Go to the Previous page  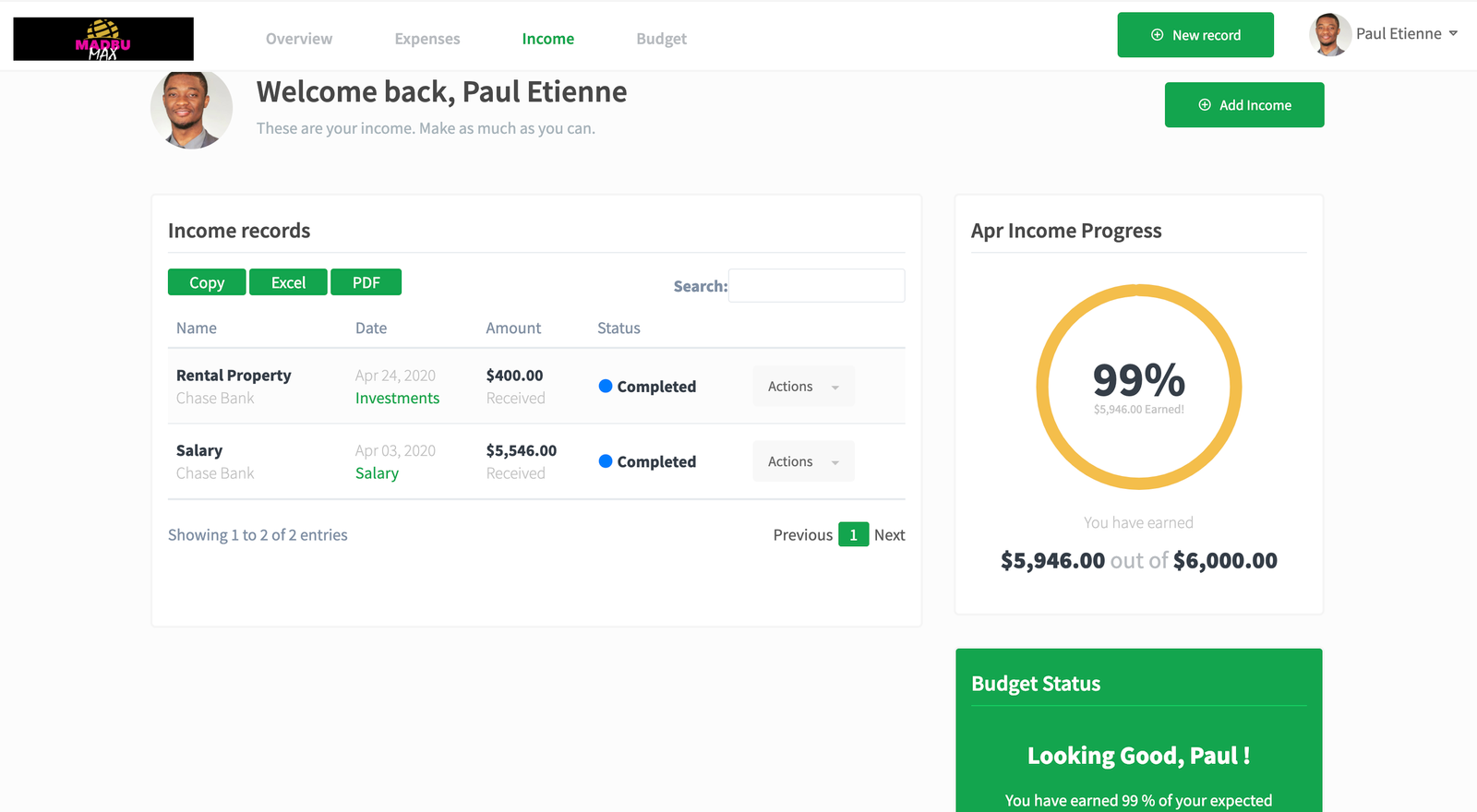click(803, 535)
